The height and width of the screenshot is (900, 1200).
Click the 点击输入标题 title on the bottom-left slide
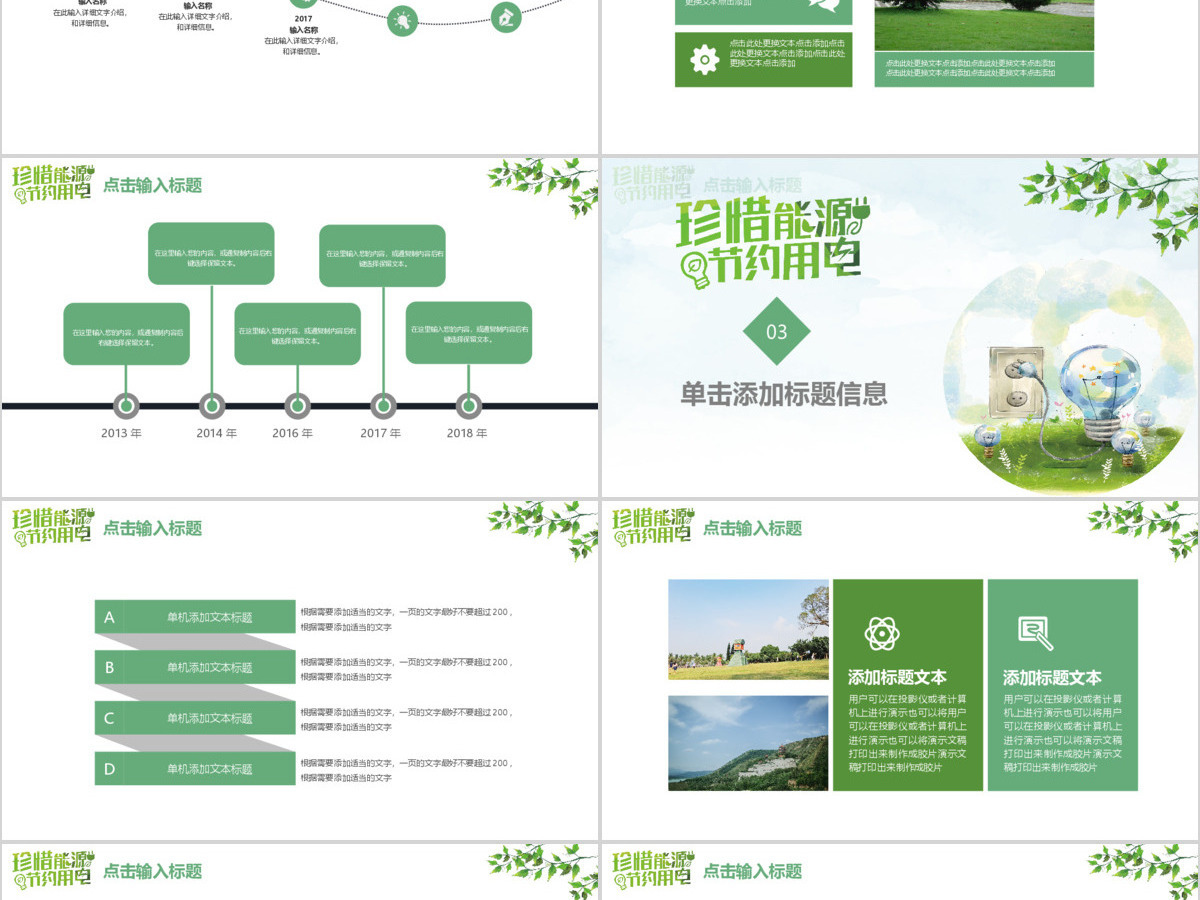pos(153,871)
